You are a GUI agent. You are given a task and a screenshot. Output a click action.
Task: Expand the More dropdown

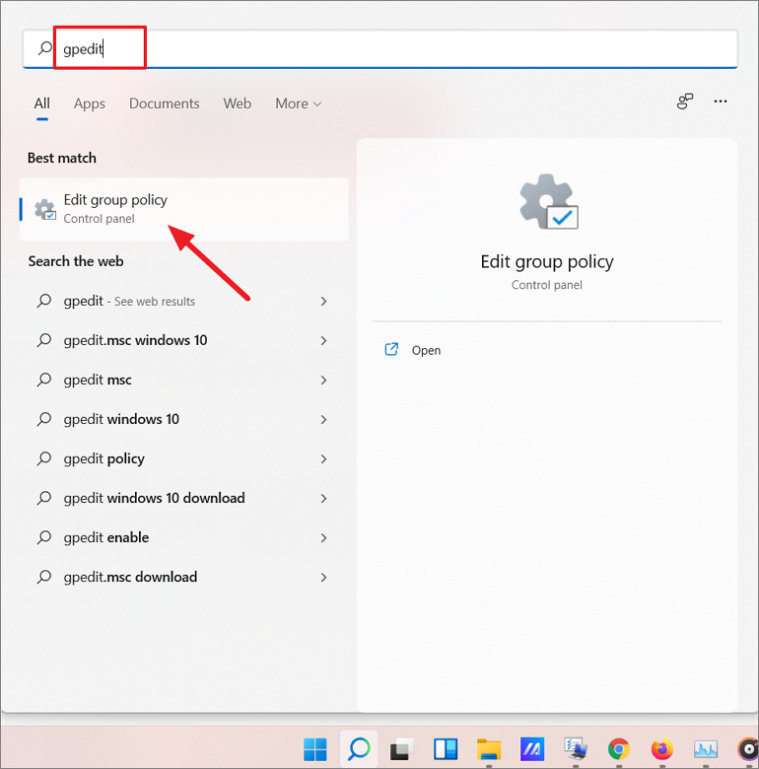298,103
